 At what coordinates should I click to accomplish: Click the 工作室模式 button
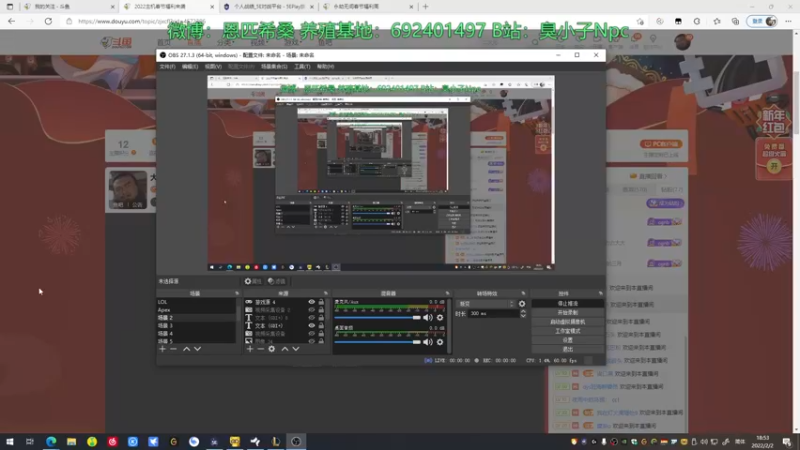pyautogui.click(x=567, y=331)
